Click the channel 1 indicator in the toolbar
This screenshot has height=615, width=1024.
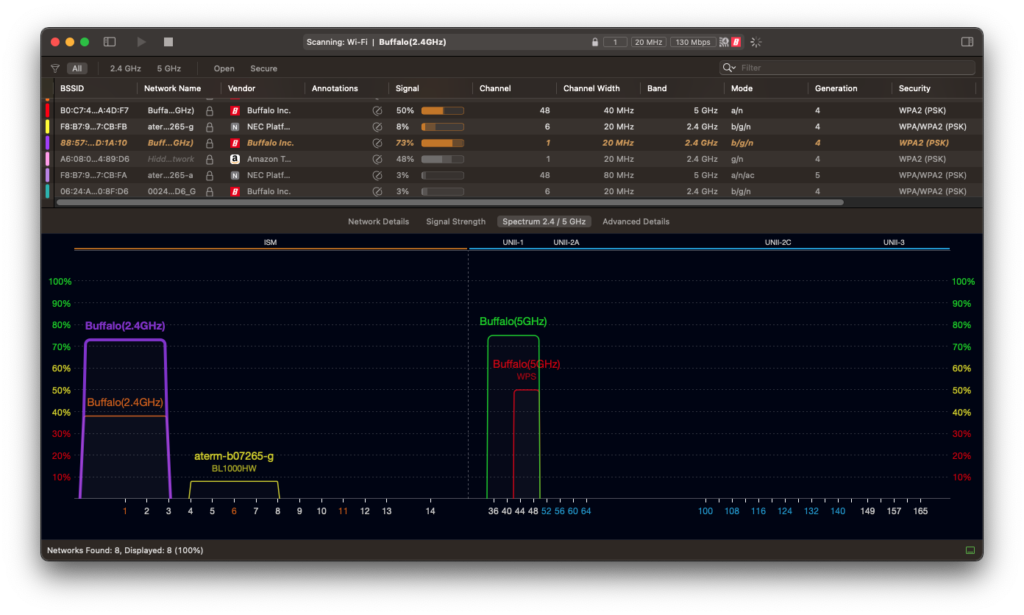(x=615, y=42)
